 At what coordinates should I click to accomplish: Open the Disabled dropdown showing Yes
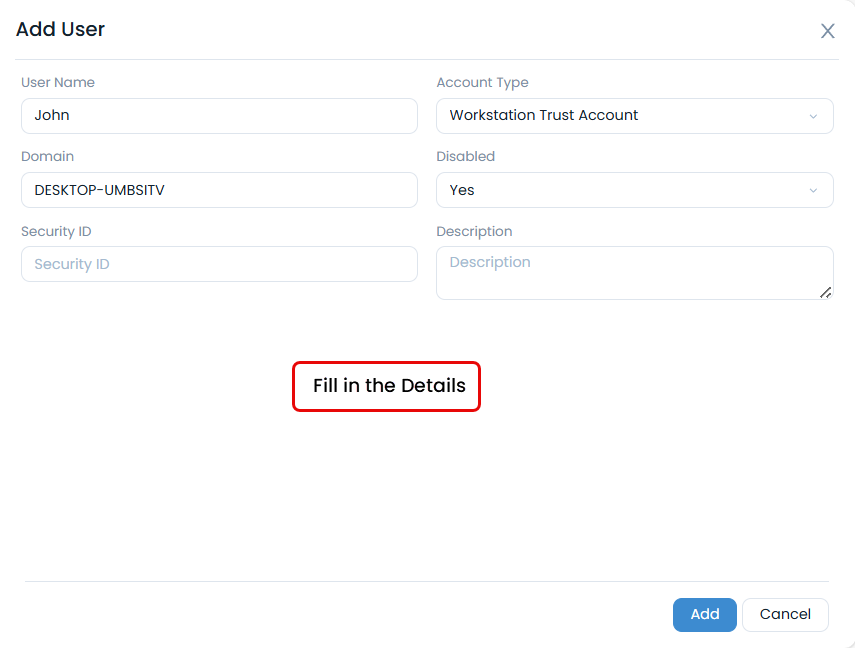pos(634,190)
